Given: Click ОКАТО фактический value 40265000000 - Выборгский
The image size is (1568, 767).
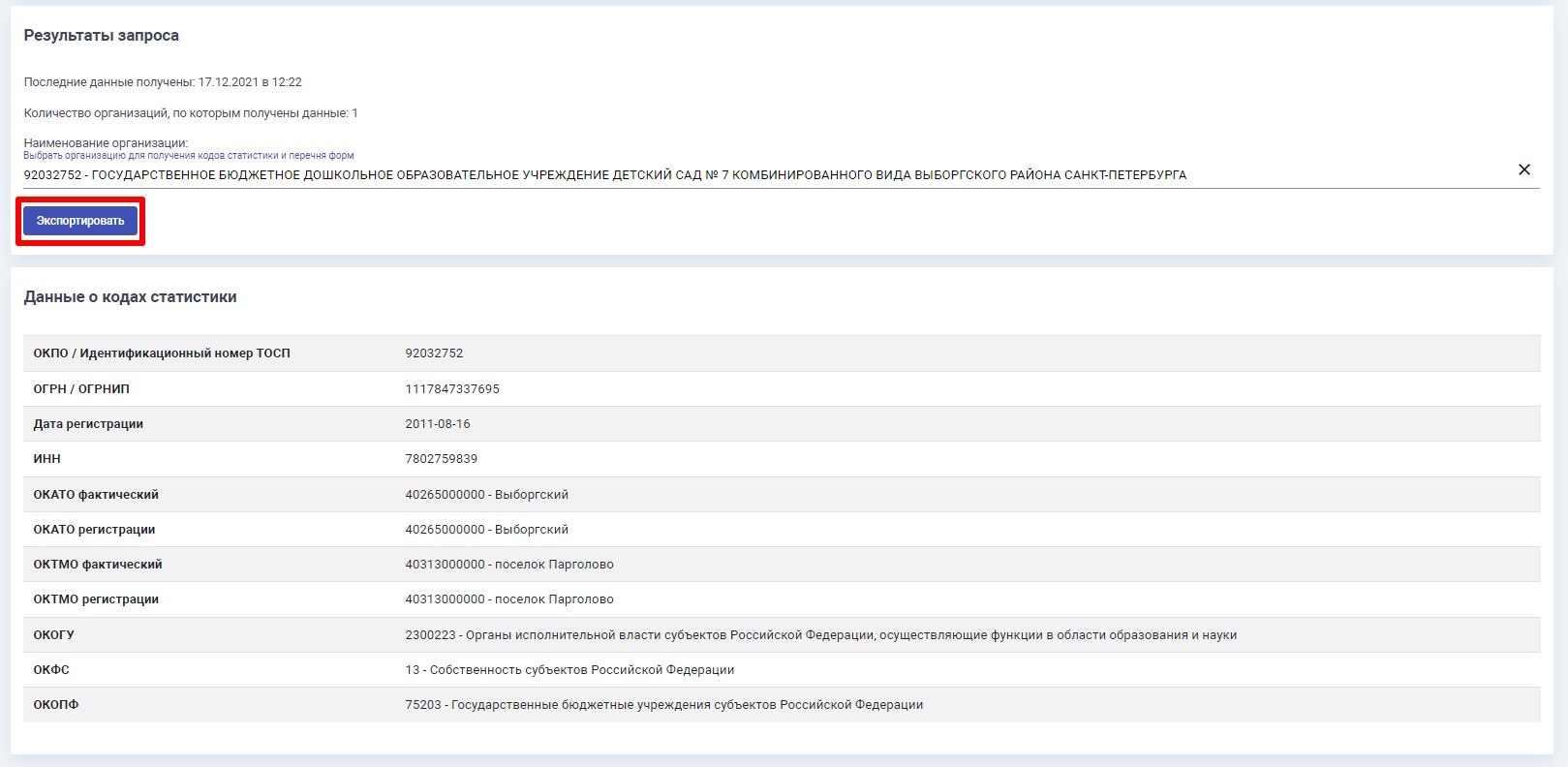Looking at the screenshot, I should click(x=486, y=495).
